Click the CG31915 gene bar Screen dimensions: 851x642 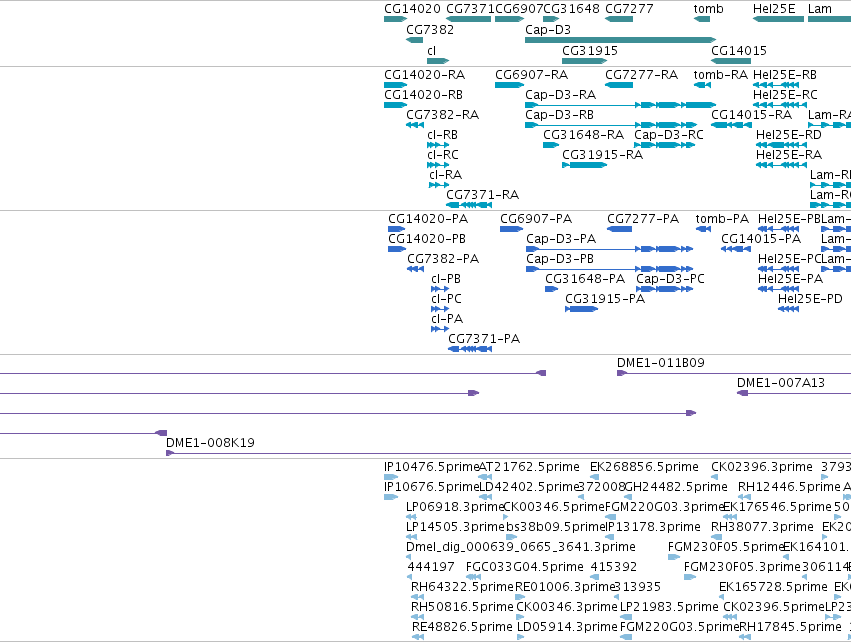[x=584, y=61]
